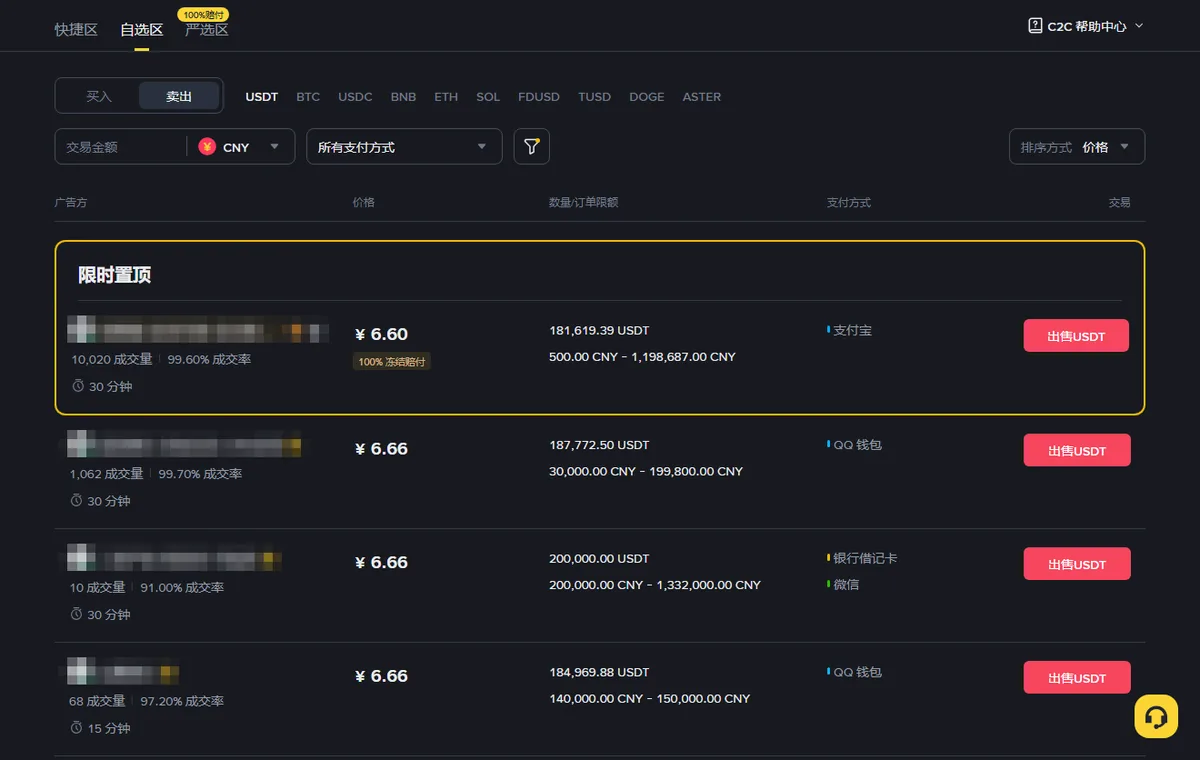Select the USDT coin tab
The width and height of the screenshot is (1200, 760).
(x=262, y=97)
